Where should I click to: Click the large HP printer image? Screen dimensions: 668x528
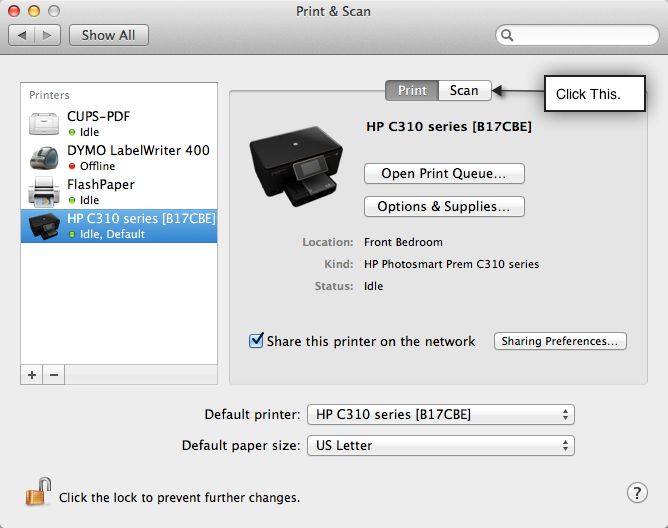point(296,167)
